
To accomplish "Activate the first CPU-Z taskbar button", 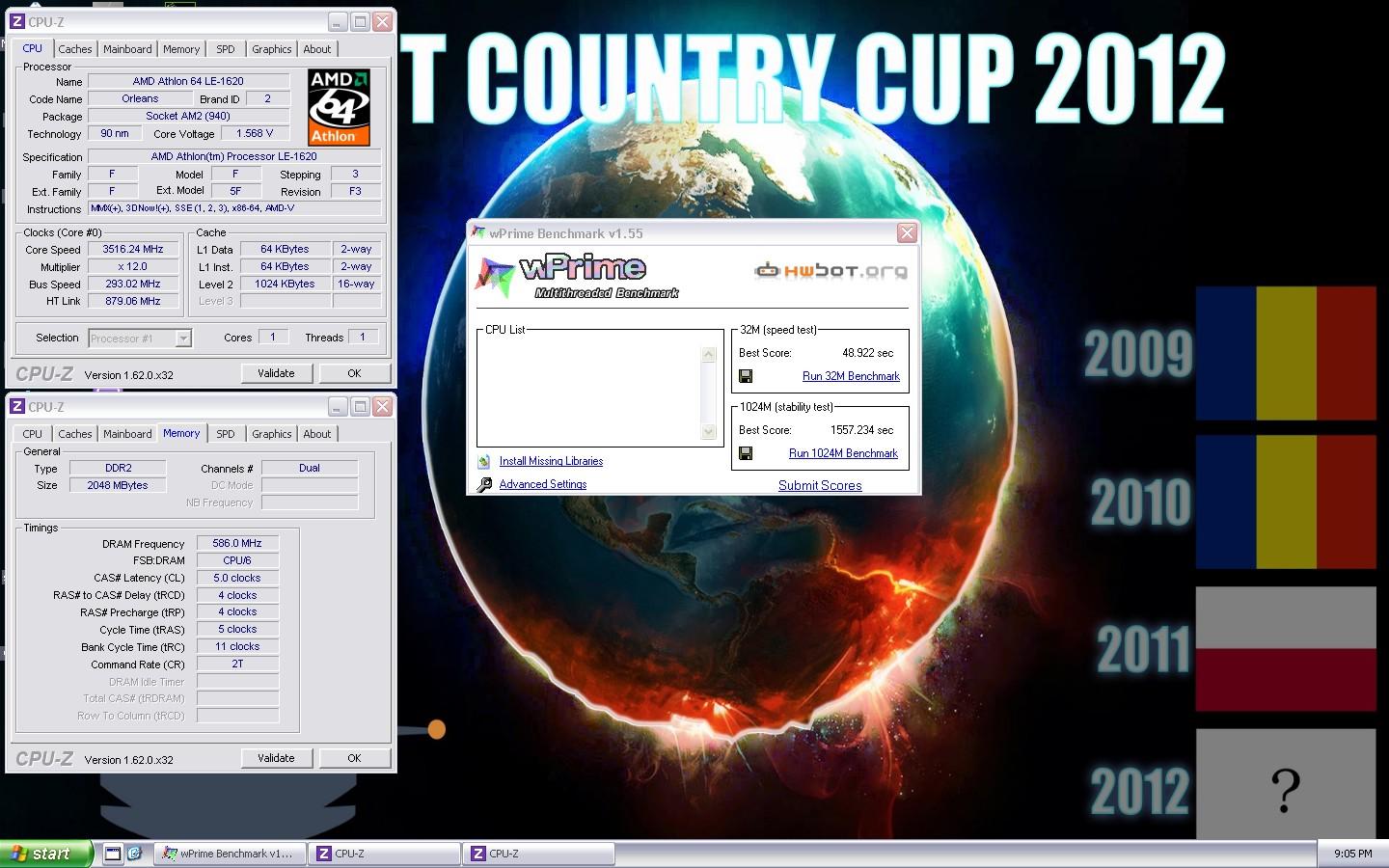I will (x=385, y=854).
